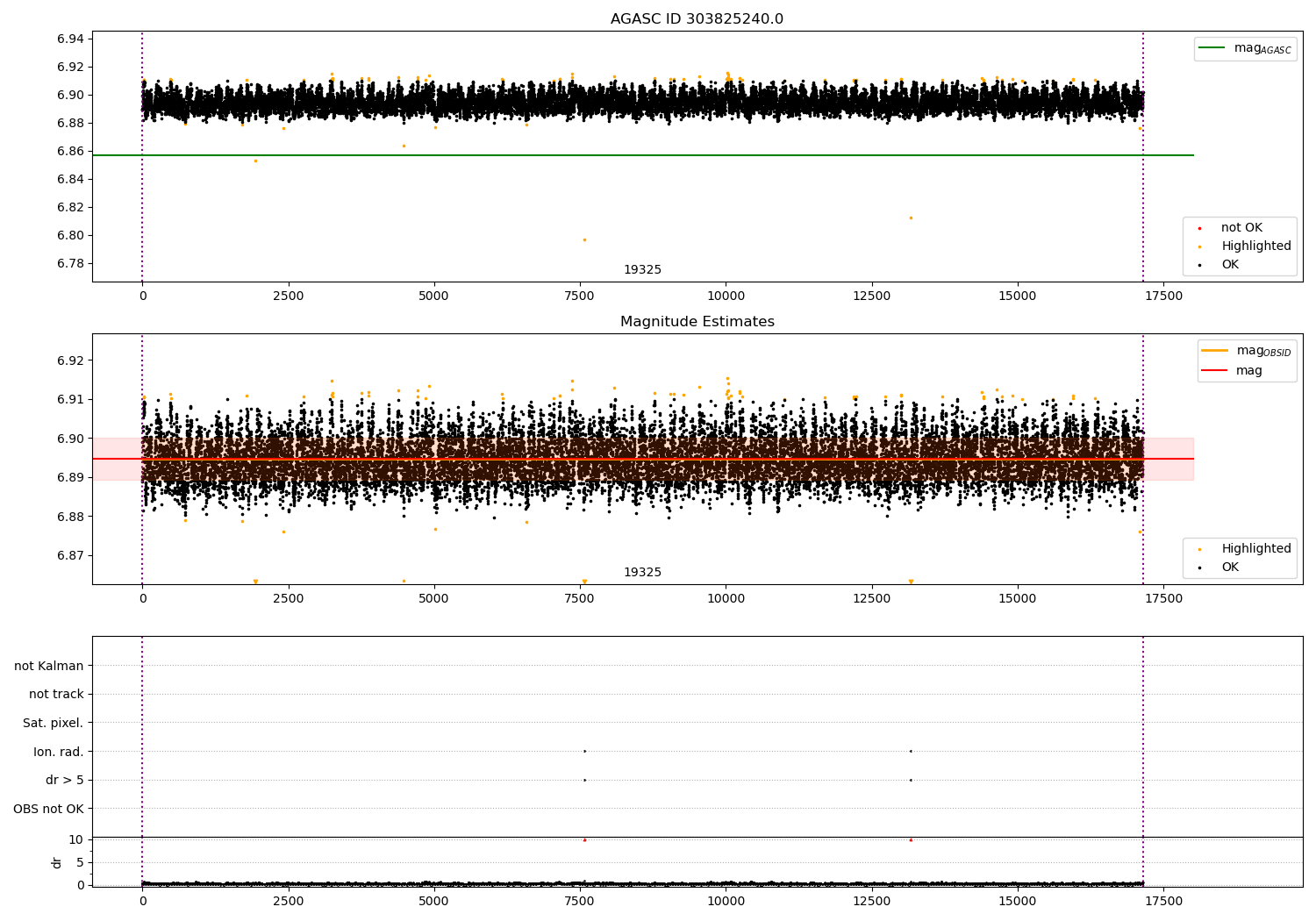Click the orange outlier near 13200 in top plot
The image size is (1316, 921).
pos(911,218)
